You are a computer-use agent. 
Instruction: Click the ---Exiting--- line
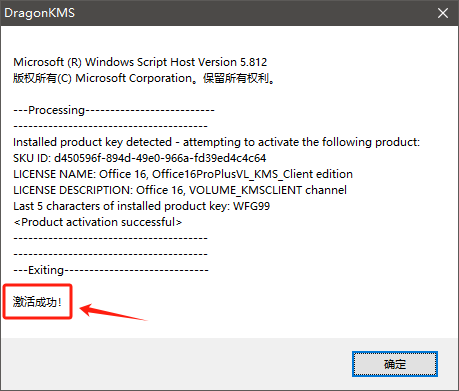pyautogui.click(x=111, y=270)
